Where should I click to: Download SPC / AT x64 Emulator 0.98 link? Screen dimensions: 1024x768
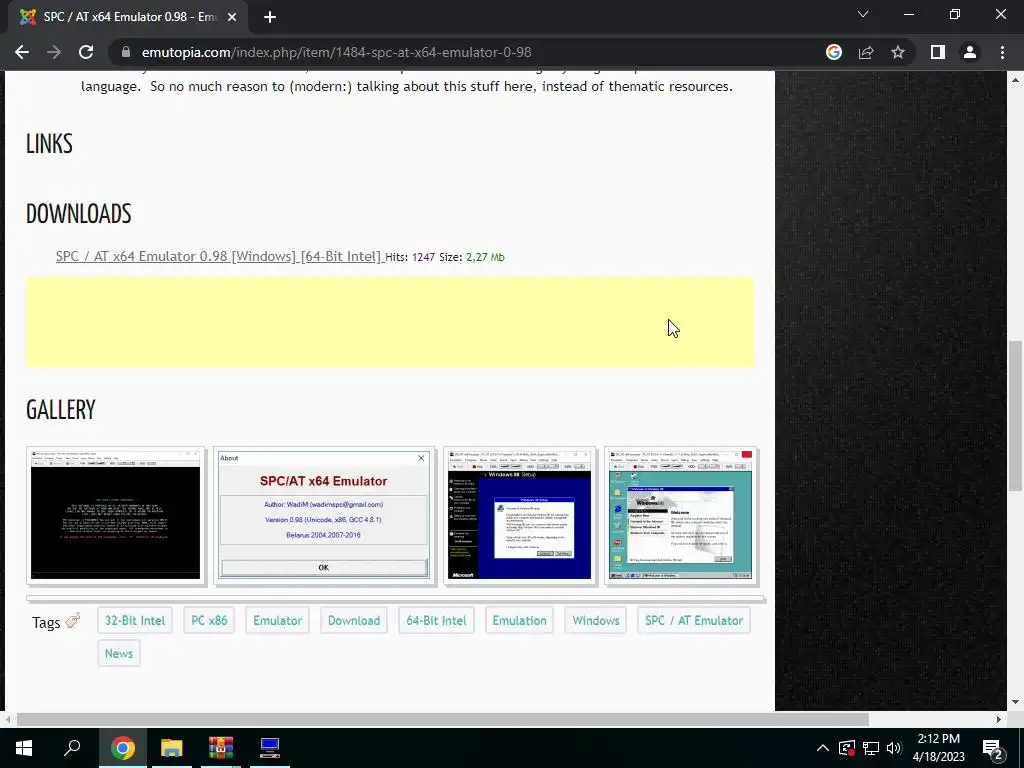(x=218, y=256)
